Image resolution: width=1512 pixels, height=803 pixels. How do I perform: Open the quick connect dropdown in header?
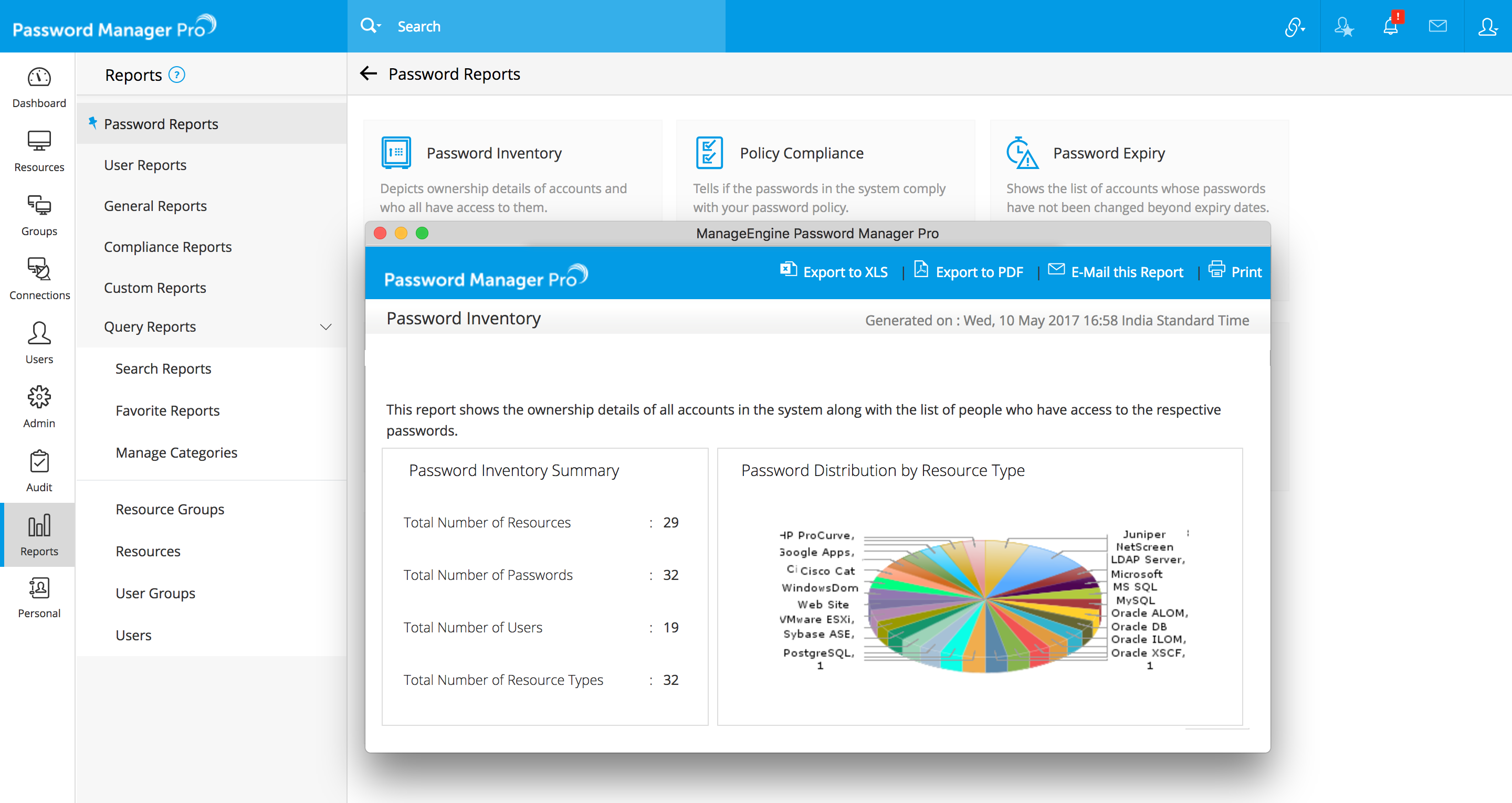[x=1295, y=26]
